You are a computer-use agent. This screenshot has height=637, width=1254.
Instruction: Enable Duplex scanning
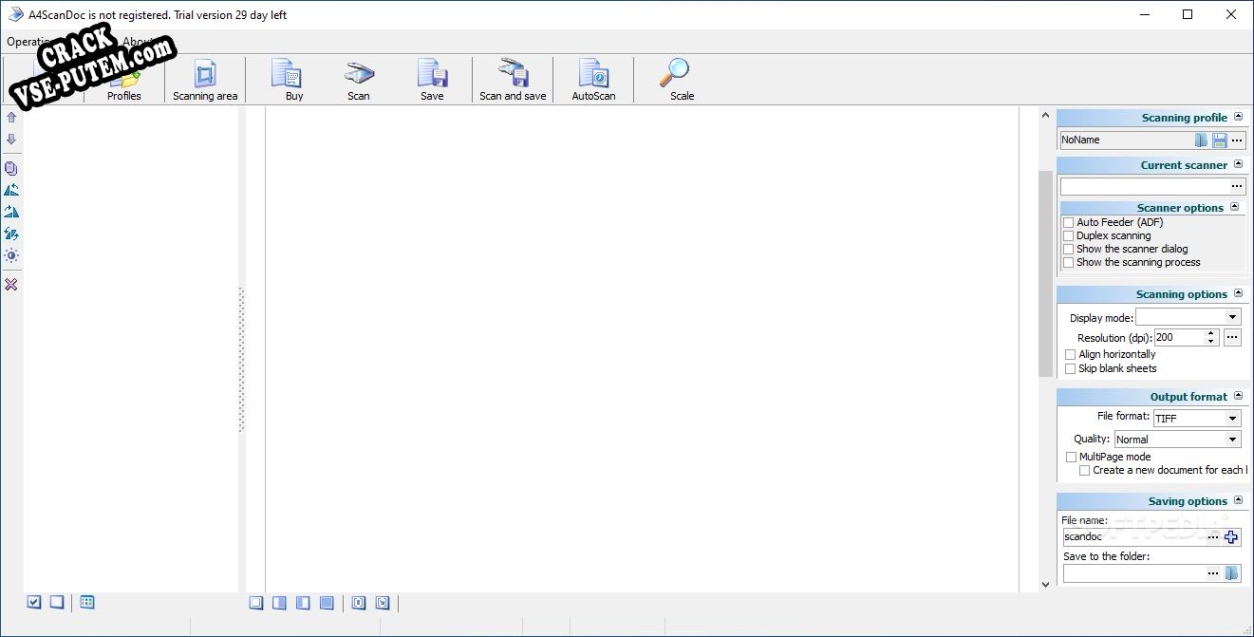(1068, 236)
